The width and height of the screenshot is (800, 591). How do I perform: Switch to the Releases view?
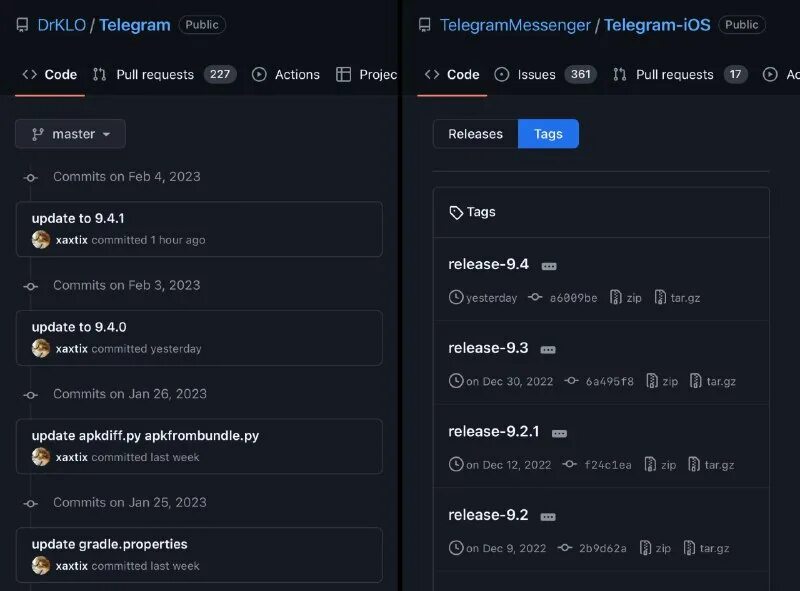coord(476,134)
